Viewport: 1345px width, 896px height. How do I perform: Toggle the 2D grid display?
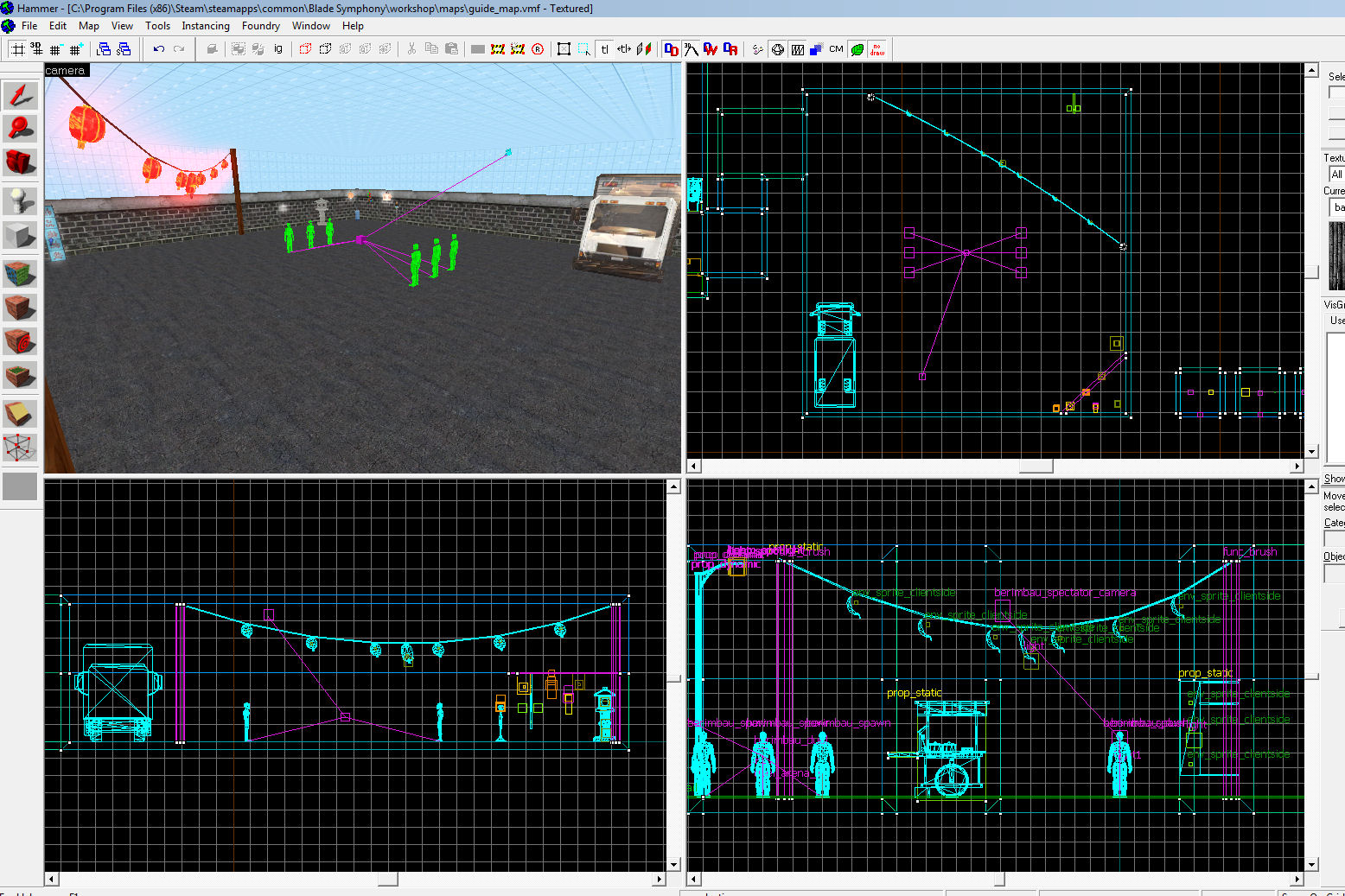pyautogui.click(x=17, y=49)
